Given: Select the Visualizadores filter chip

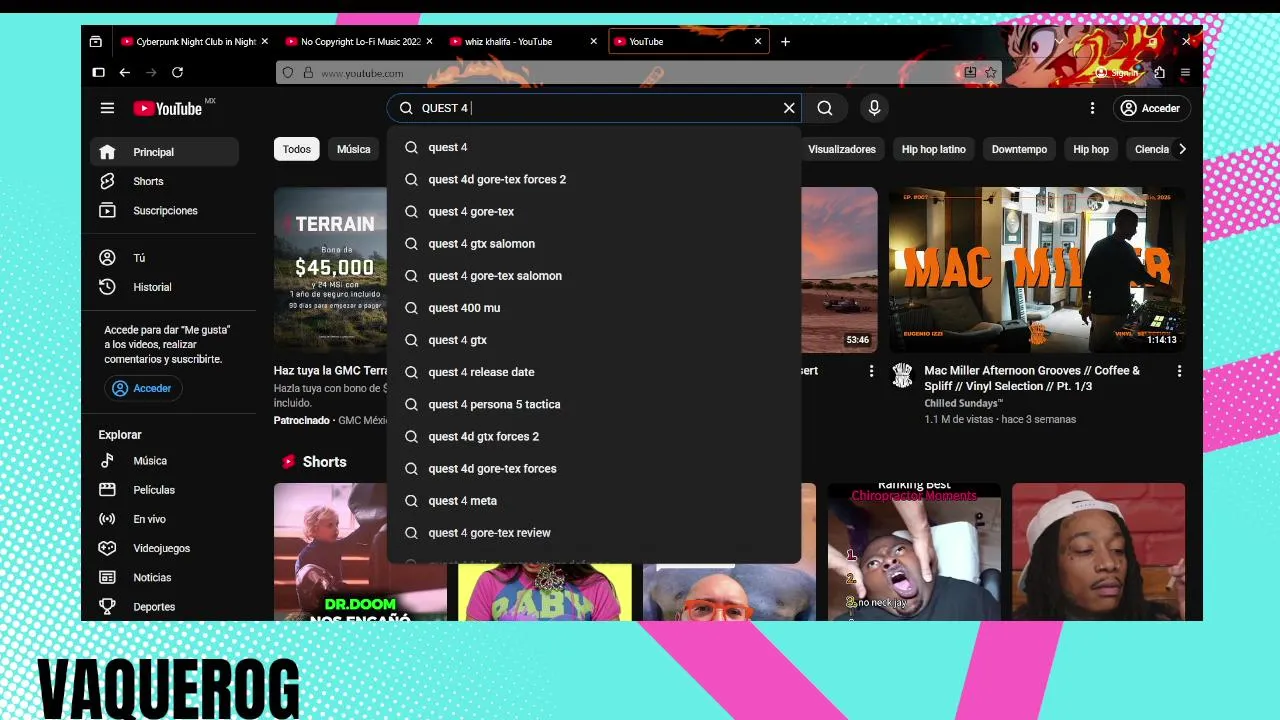Looking at the screenshot, I should point(841,149).
